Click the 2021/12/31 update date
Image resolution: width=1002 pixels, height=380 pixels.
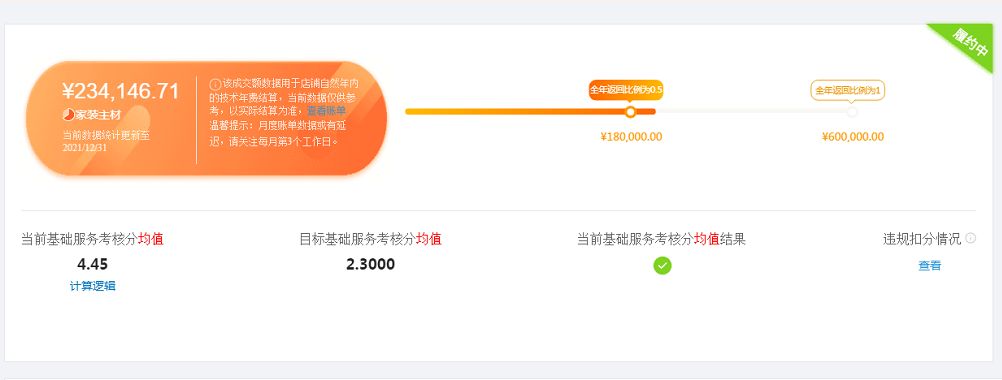(x=87, y=147)
